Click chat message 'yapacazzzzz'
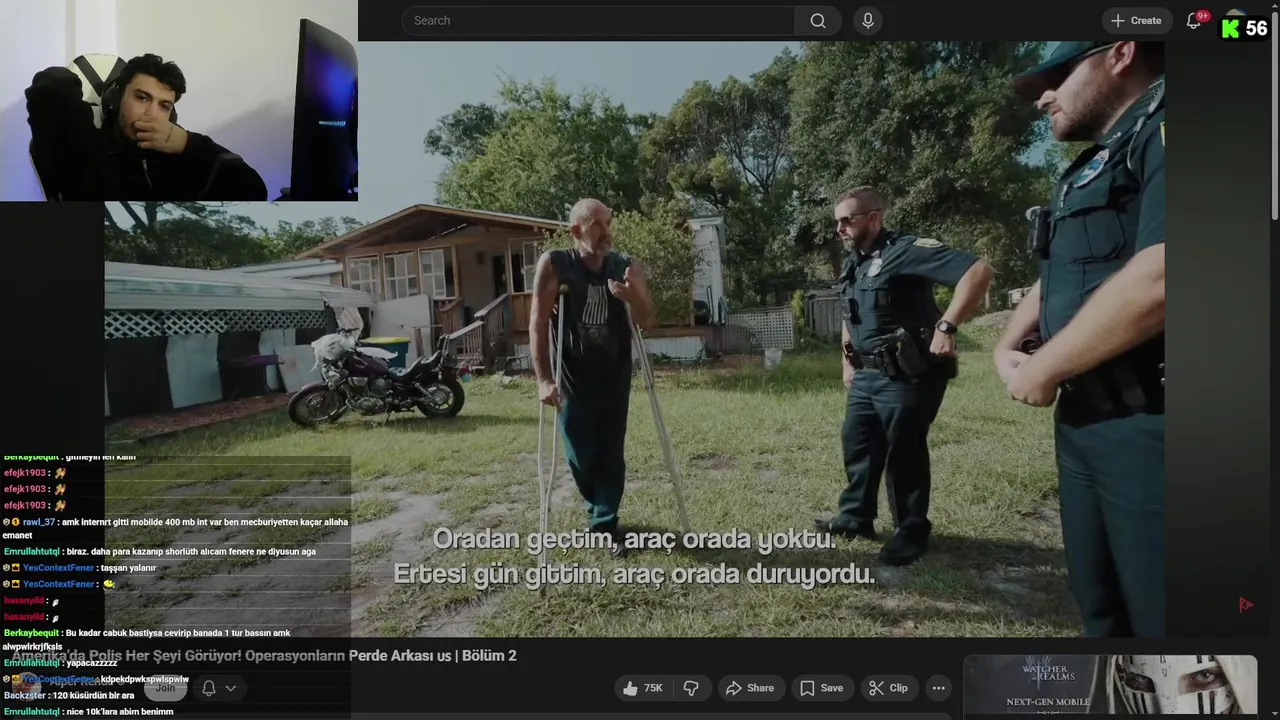Screen dimensions: 1280x720 tap(92, 663)
